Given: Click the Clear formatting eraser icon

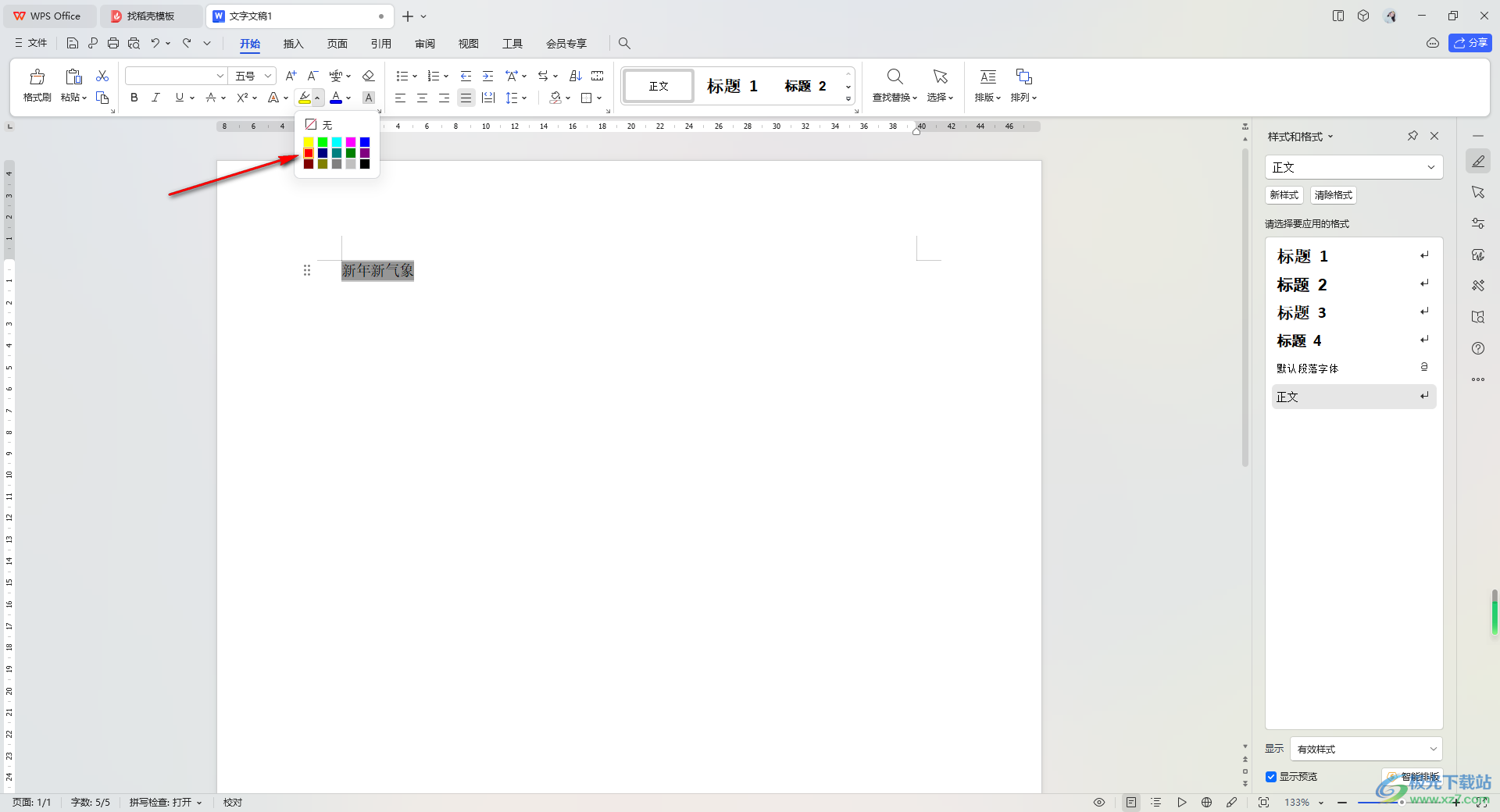Looking at the screenshot, I should (369, 76).
